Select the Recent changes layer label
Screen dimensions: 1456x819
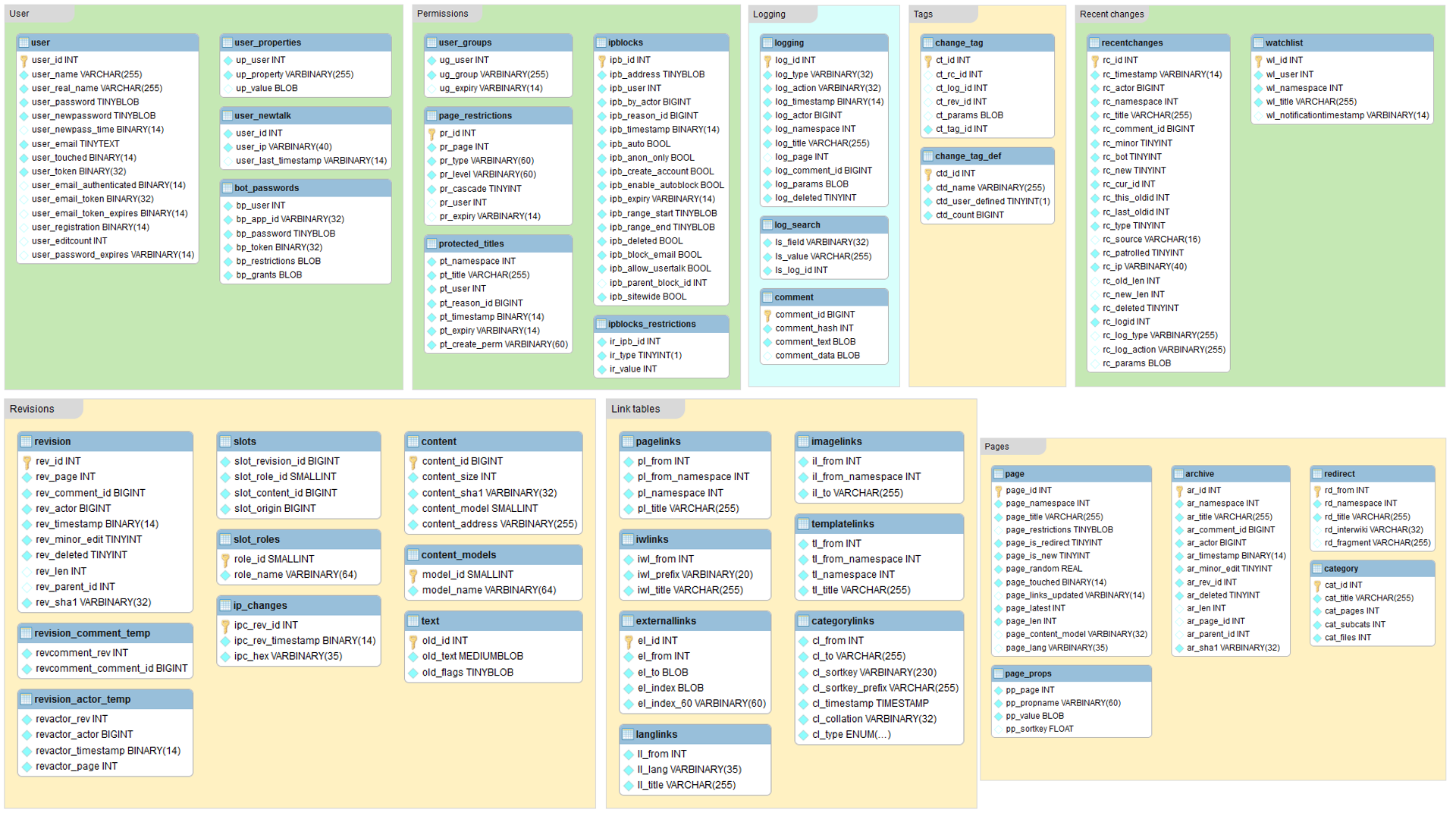pyautogui.click(x=1112, y=14)
